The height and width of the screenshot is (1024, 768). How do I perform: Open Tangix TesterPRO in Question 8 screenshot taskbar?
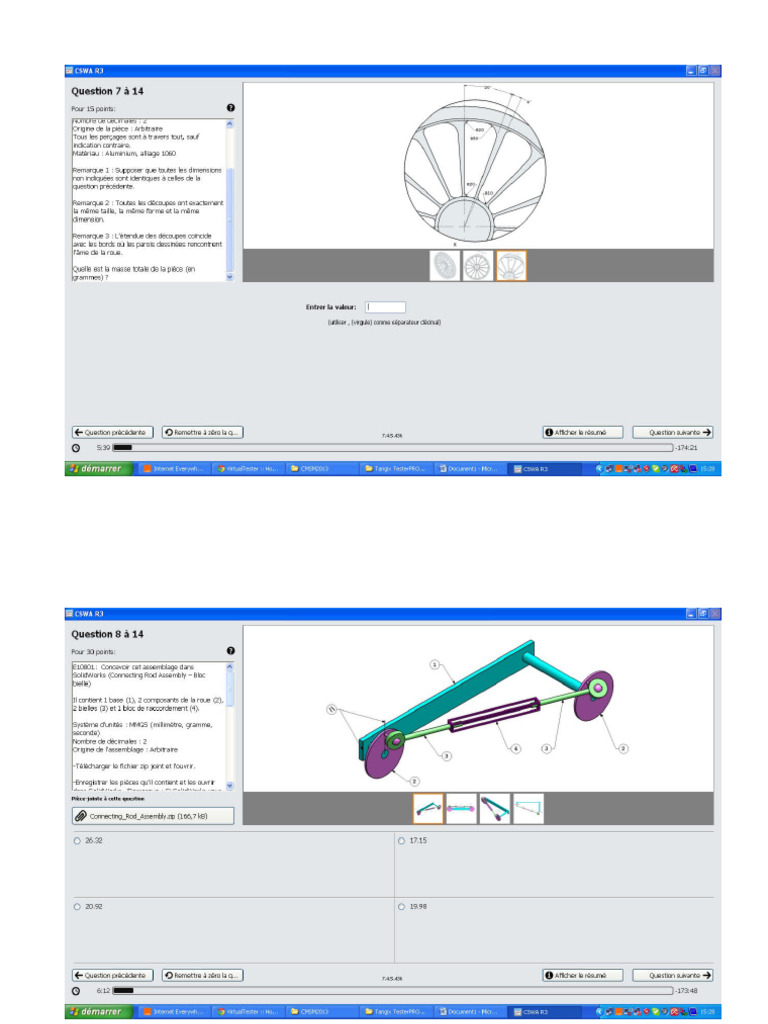pyautogui.click(x=396, y=1012)
